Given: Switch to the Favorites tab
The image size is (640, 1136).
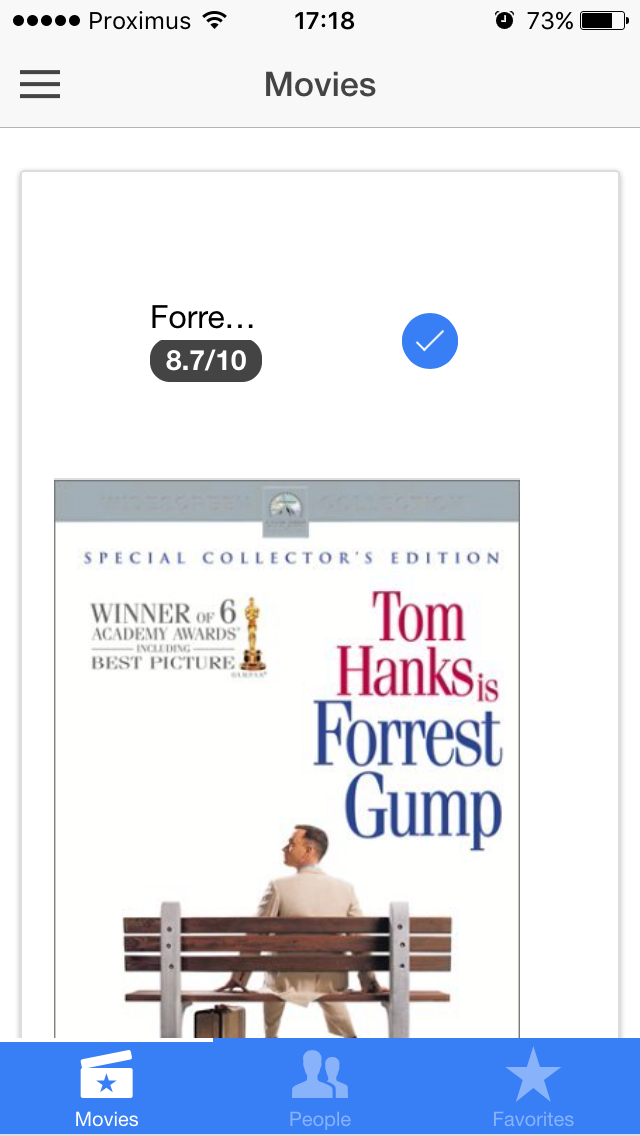Looking at the screenshot, I should [533, 1087].
